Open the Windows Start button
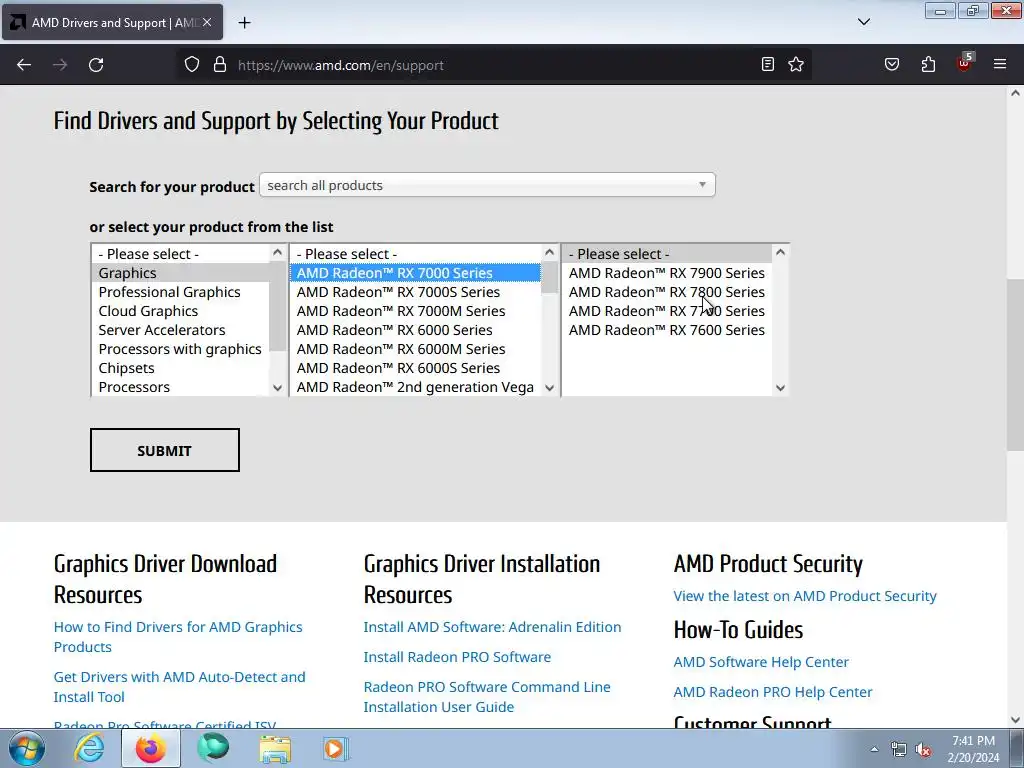The image size is (1024, 768). 27,748
